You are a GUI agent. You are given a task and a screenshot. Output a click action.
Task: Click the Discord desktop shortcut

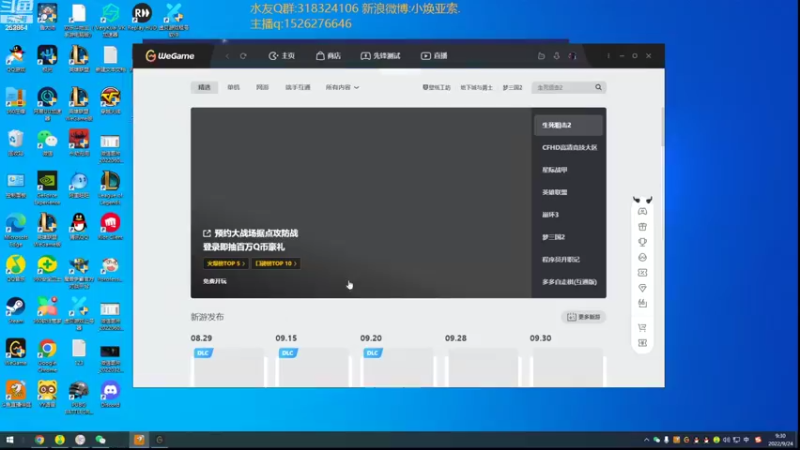click(110, 394)
